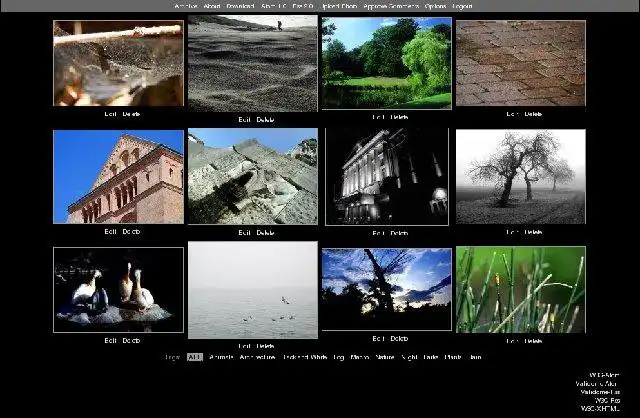640x418 pixels.
Task: Edit the foggy bare tree photo
Action: [513, 232]
